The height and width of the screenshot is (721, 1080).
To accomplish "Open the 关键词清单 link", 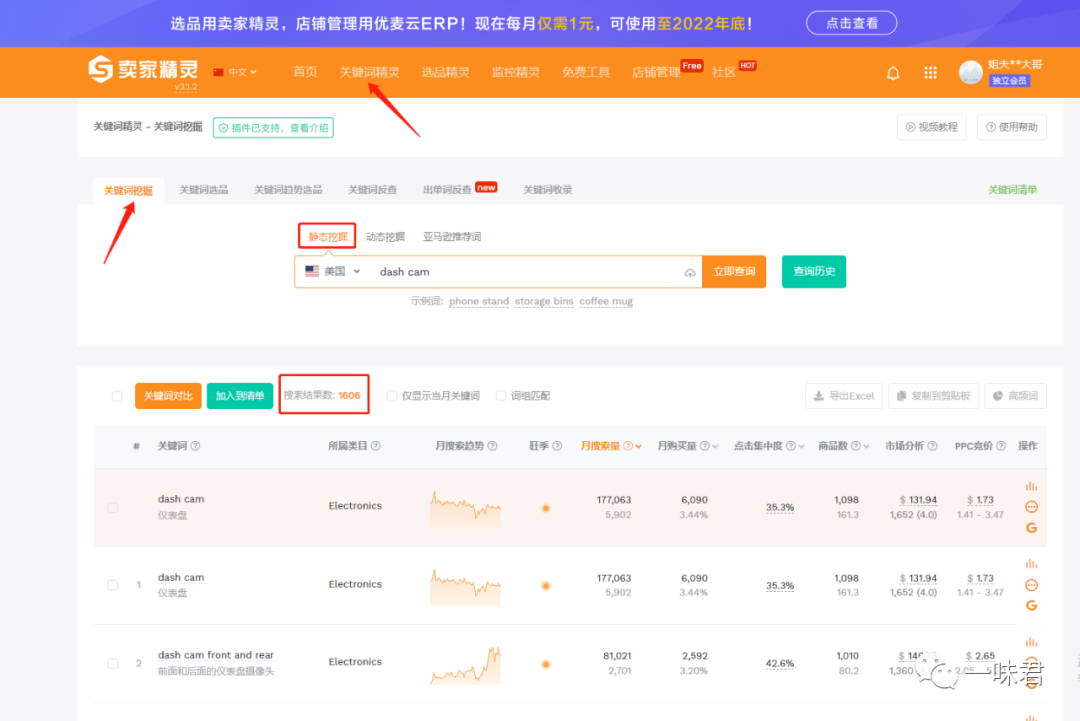I will point(1012,190).
